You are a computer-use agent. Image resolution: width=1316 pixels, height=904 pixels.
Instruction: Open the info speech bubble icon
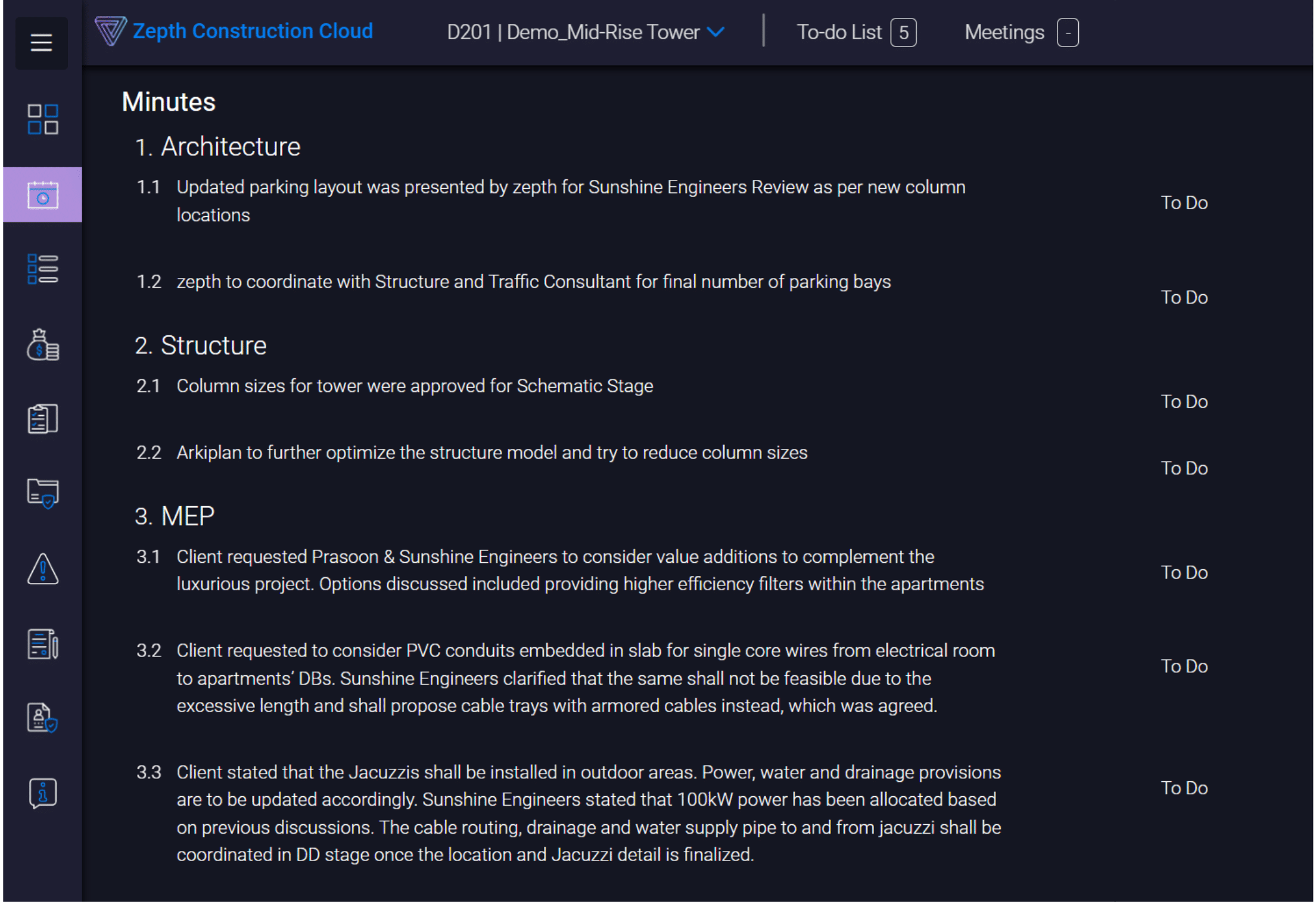(x=43, y=793)
